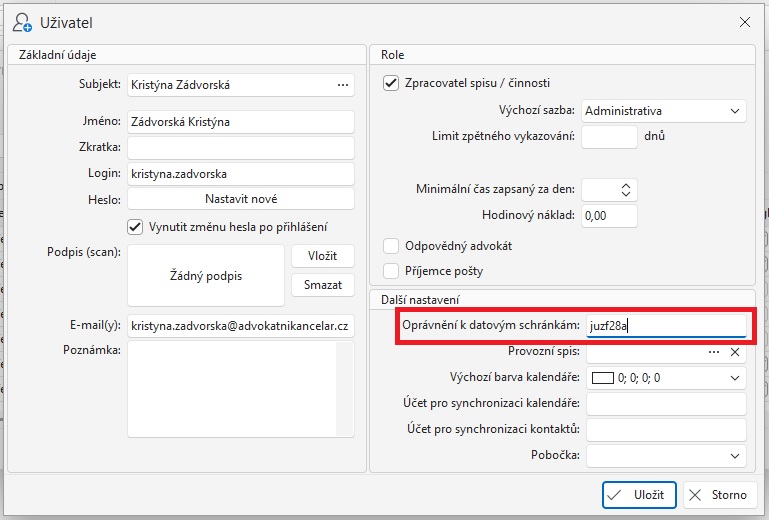
Task: Click Smazat to delete signature
Action: tap(322, 285)
